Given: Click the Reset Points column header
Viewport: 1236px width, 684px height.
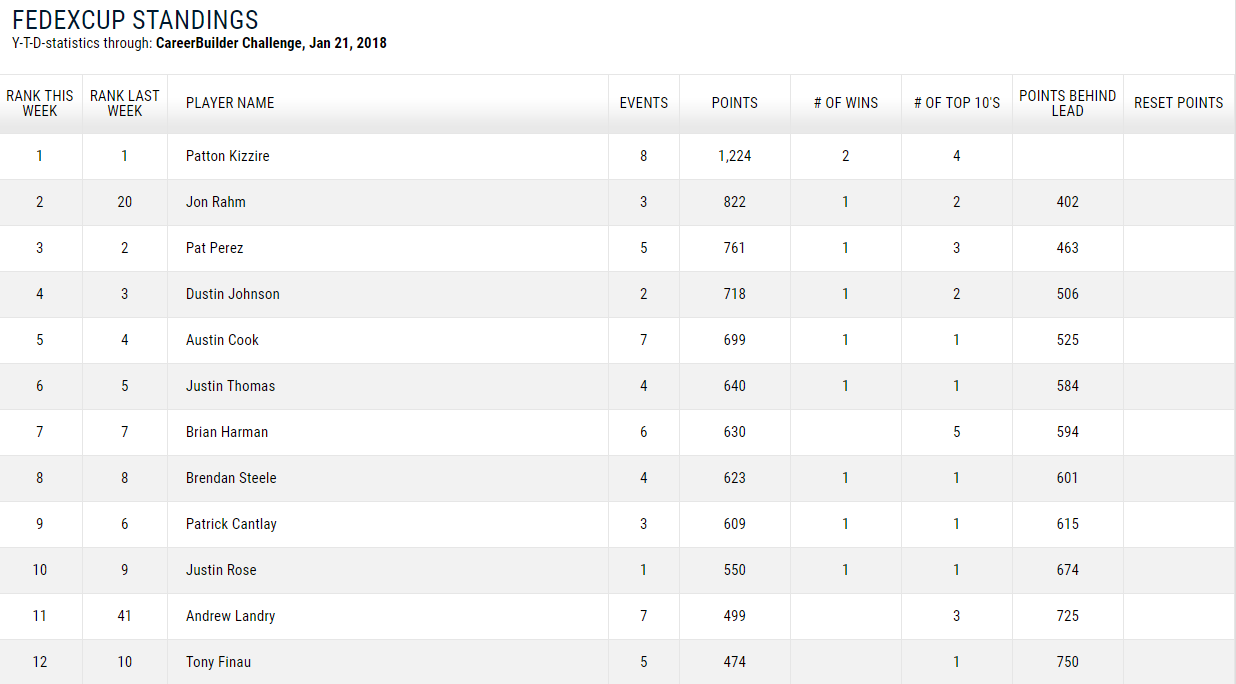Looking at the screenshot, I should tap(1179, 103).
